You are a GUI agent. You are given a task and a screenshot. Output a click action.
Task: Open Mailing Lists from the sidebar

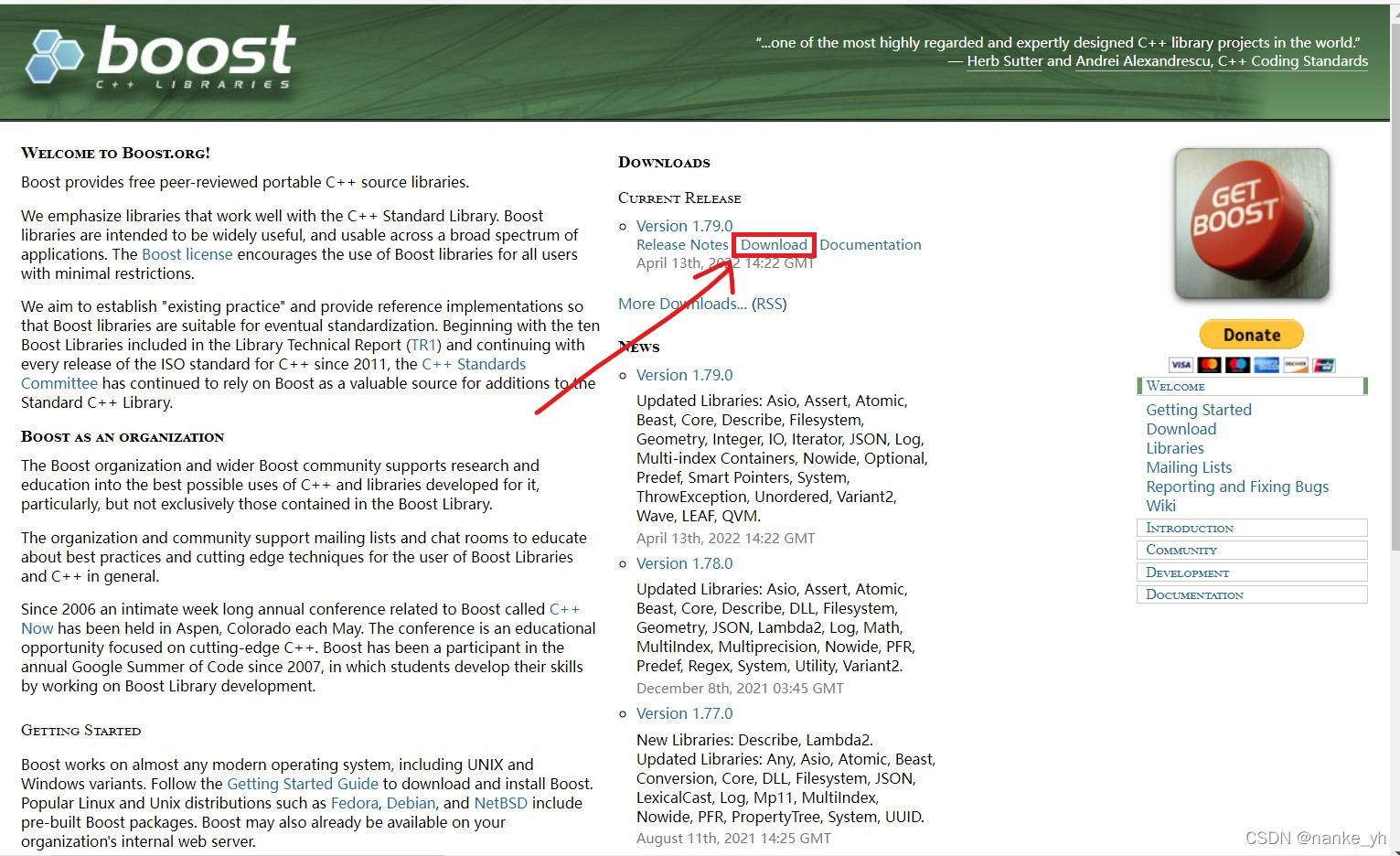tap(1189, 467)
